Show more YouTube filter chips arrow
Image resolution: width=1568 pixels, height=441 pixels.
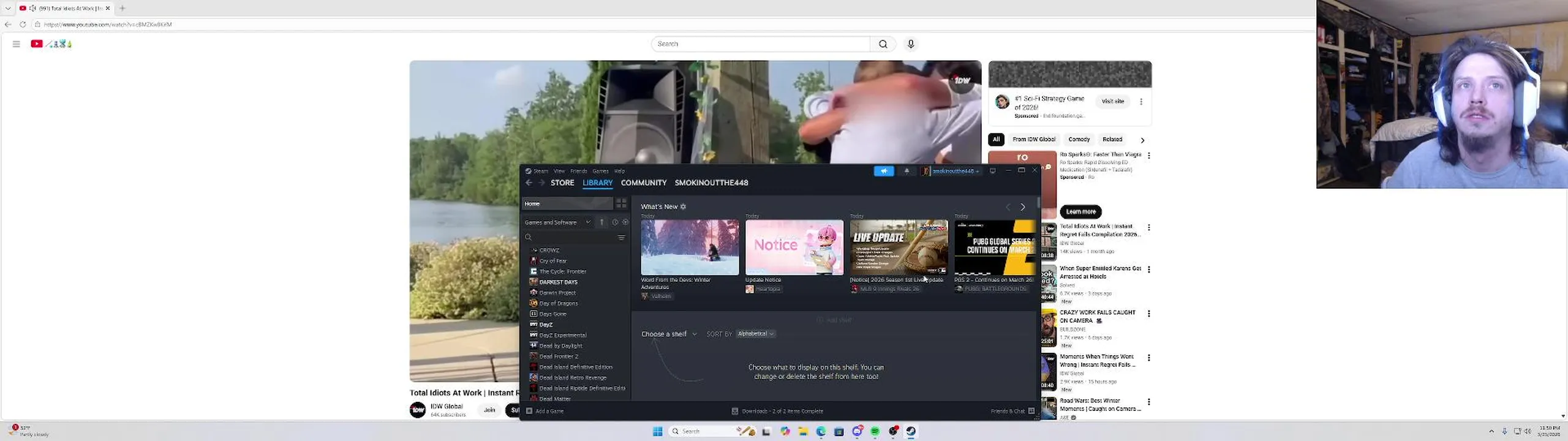(x=1142, y=140)
